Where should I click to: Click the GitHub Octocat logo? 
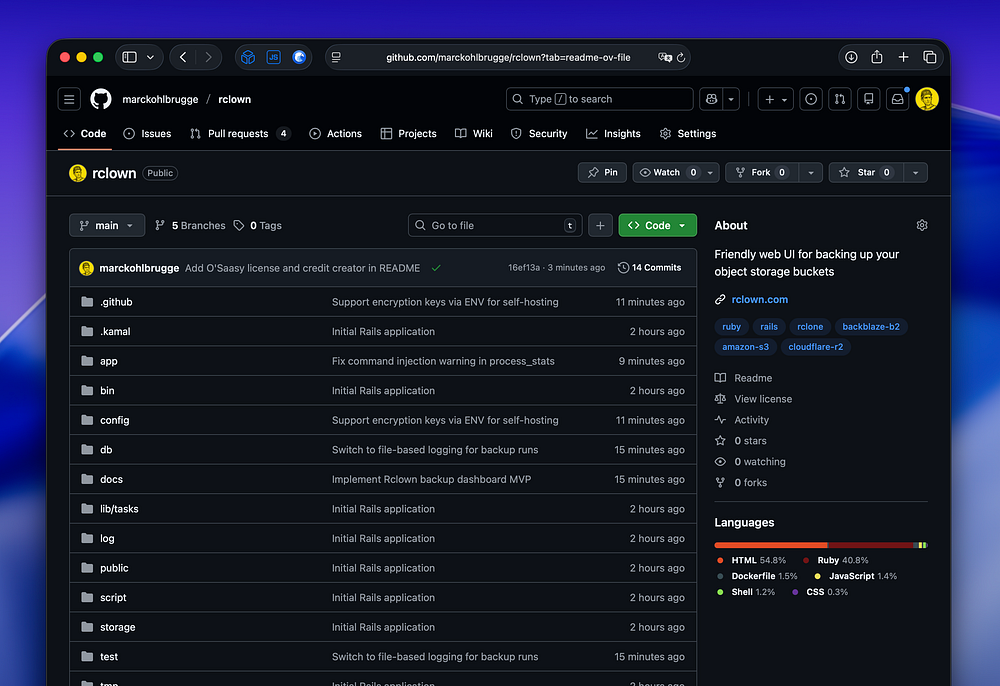tap(101, 99)
